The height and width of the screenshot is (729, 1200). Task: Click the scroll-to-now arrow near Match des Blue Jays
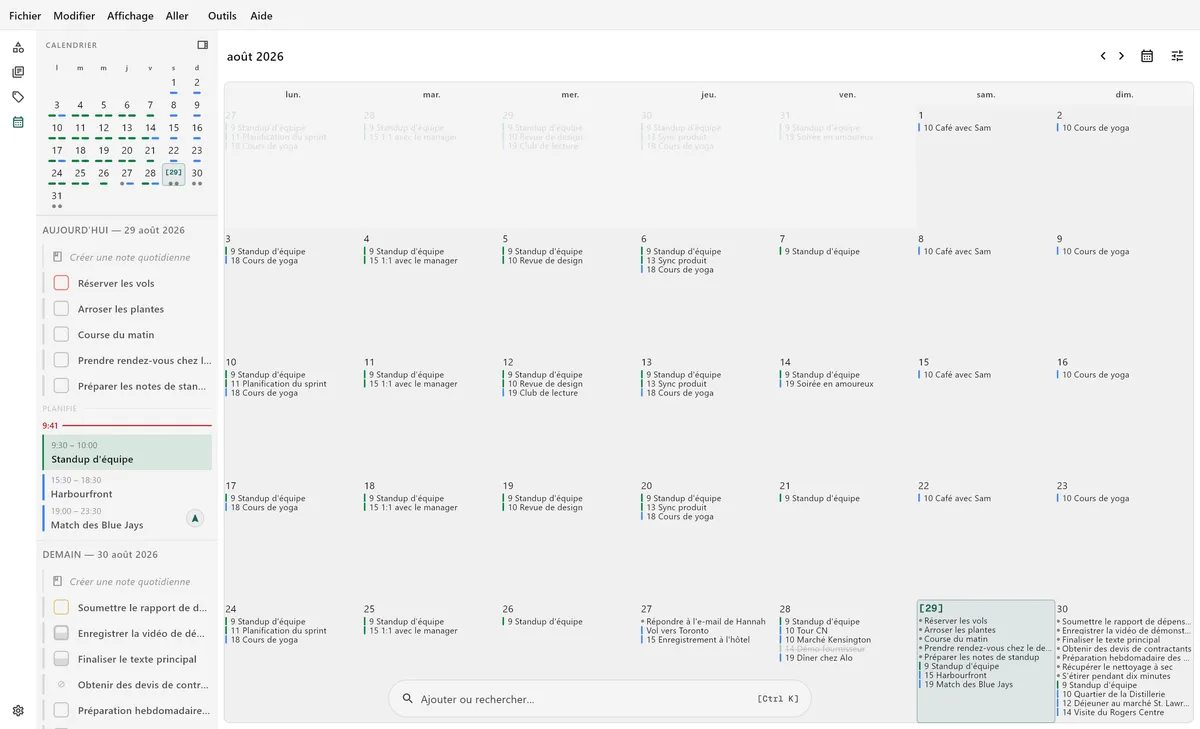coord(195,518)
